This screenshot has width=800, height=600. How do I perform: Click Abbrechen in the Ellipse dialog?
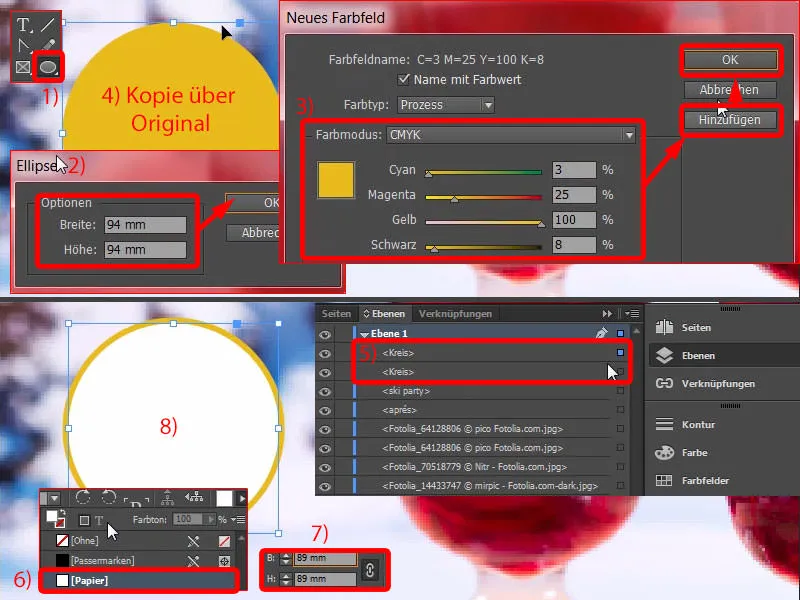point(254,233)
